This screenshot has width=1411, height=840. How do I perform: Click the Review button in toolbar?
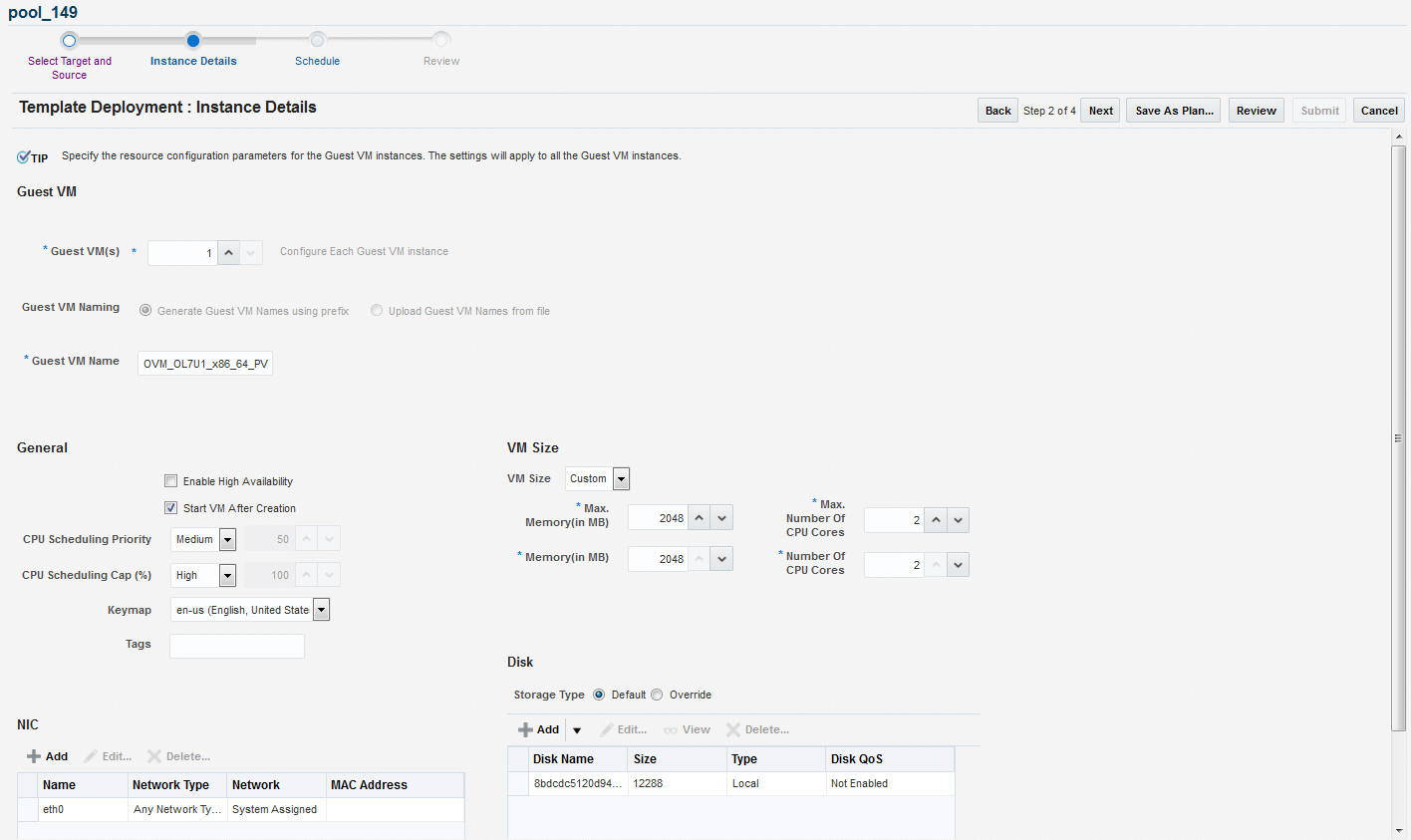1256,111
